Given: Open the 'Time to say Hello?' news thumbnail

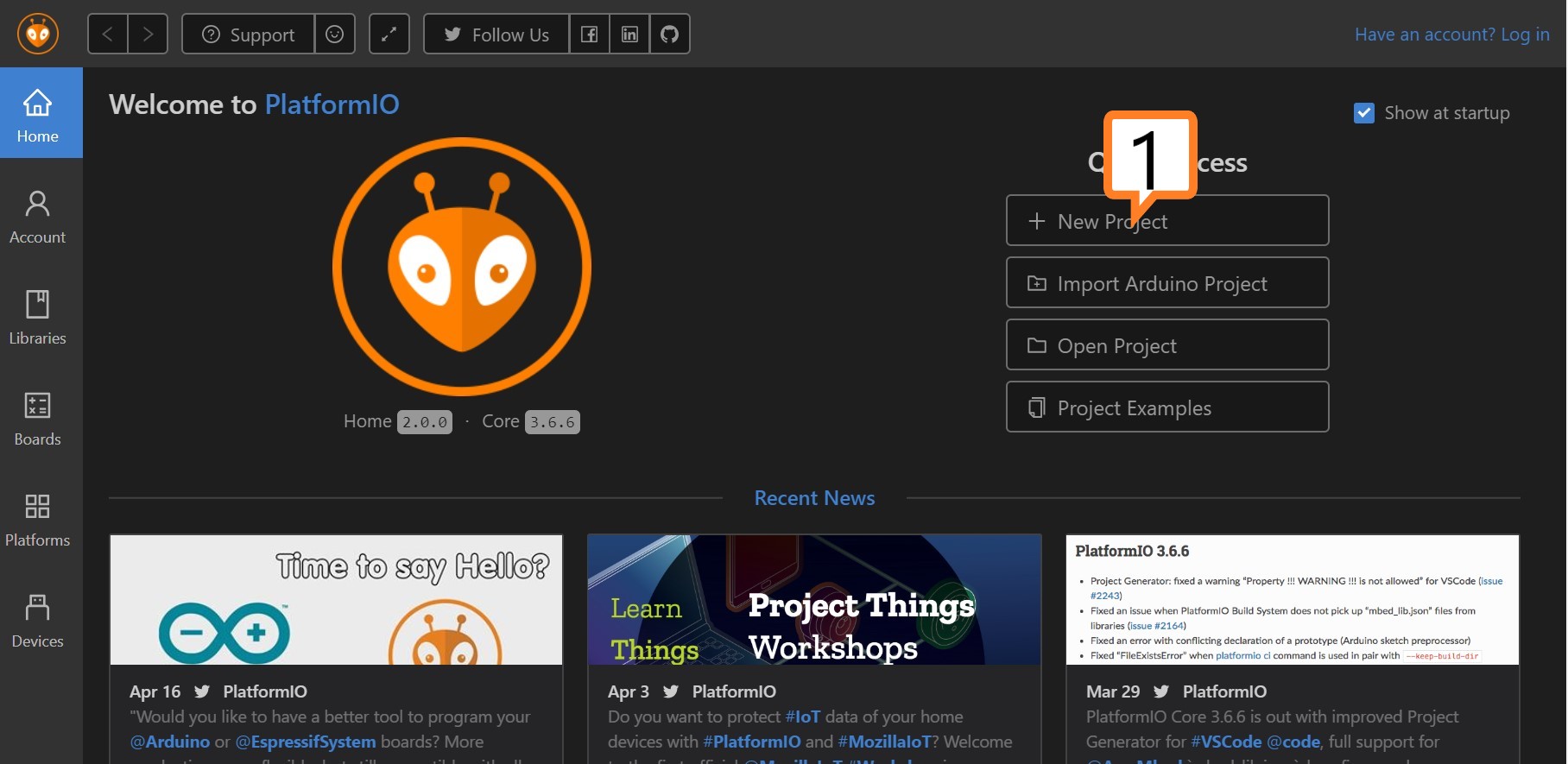Looking at the screenshot, I should 336,600.
